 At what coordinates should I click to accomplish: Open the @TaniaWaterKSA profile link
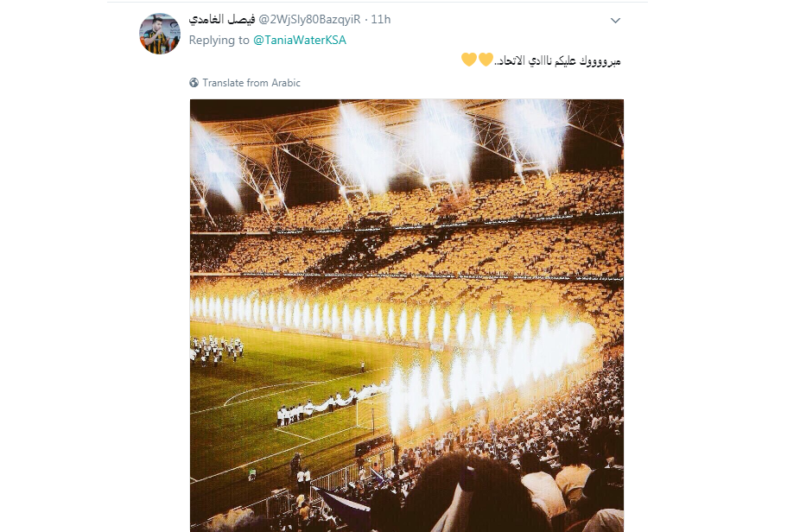click(299, 40)
